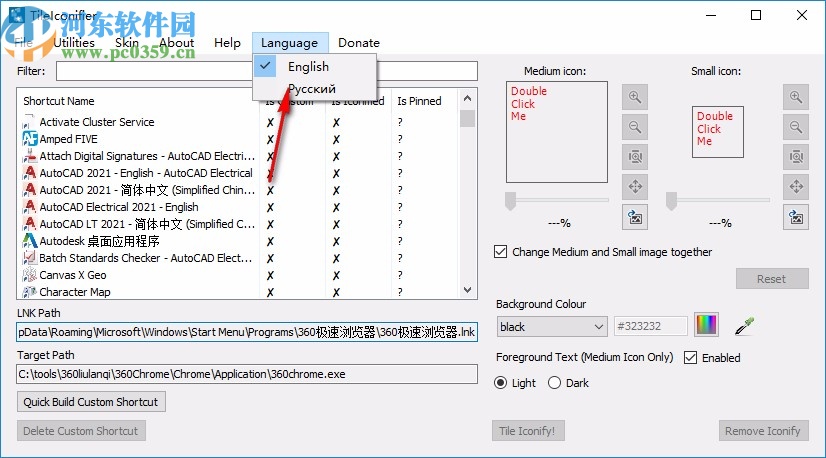Zoom out the small icon
826x458 pixels.
click(x=795, y=127)
